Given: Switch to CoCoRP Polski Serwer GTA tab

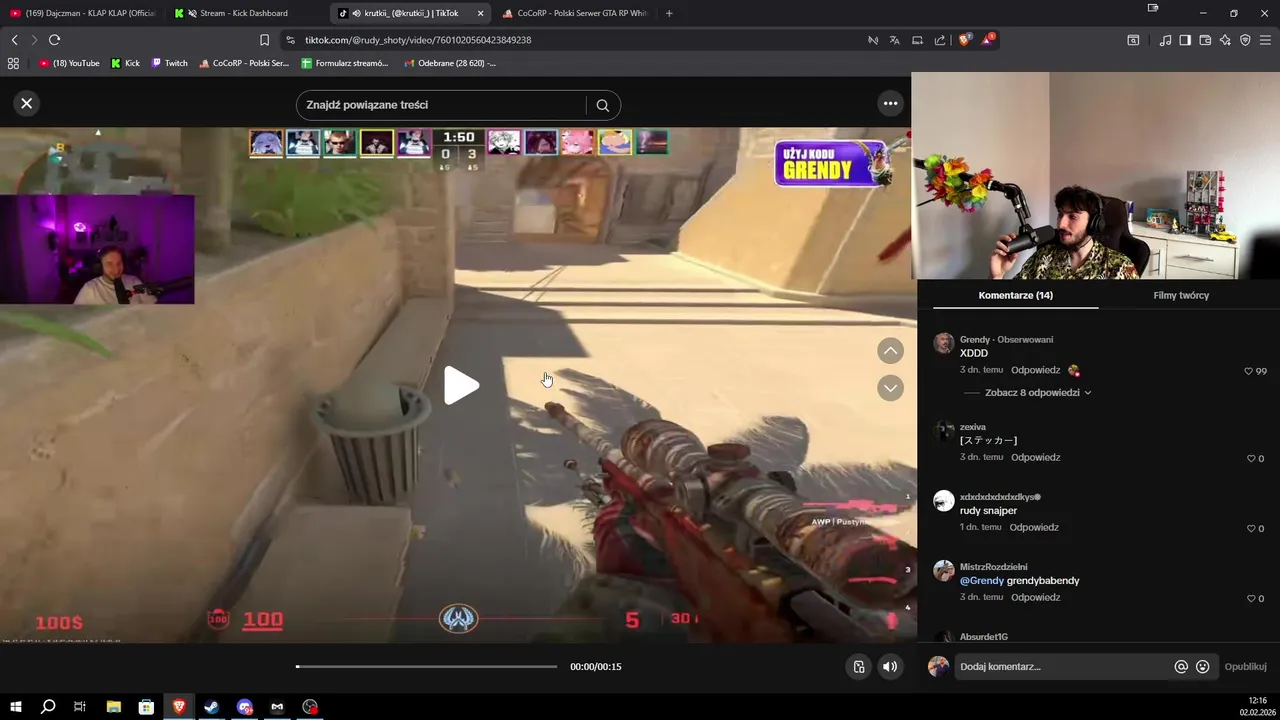Looking at the screenshot, I should [x=575, y=13].
